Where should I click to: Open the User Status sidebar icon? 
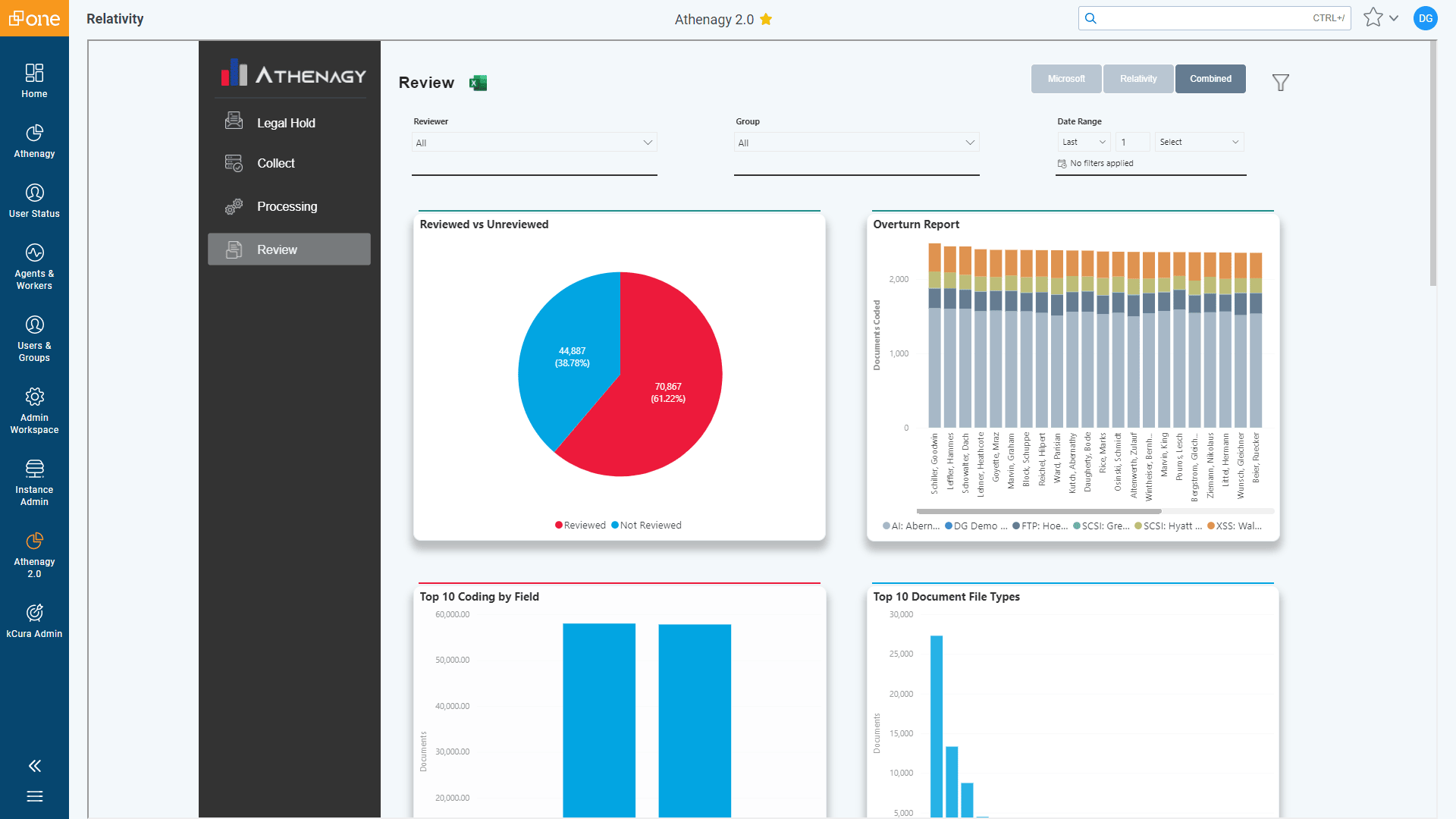34,200
